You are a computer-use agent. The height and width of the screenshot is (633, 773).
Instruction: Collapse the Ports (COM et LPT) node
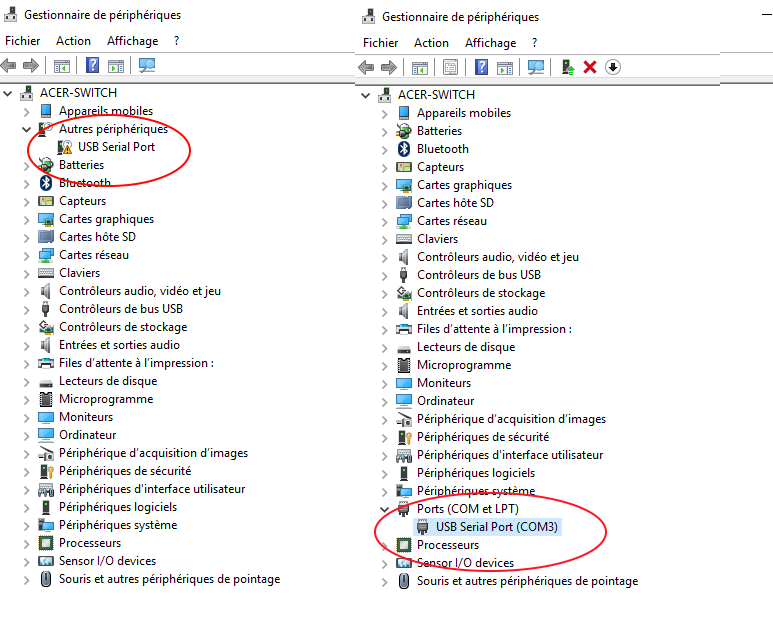[384, 509]
